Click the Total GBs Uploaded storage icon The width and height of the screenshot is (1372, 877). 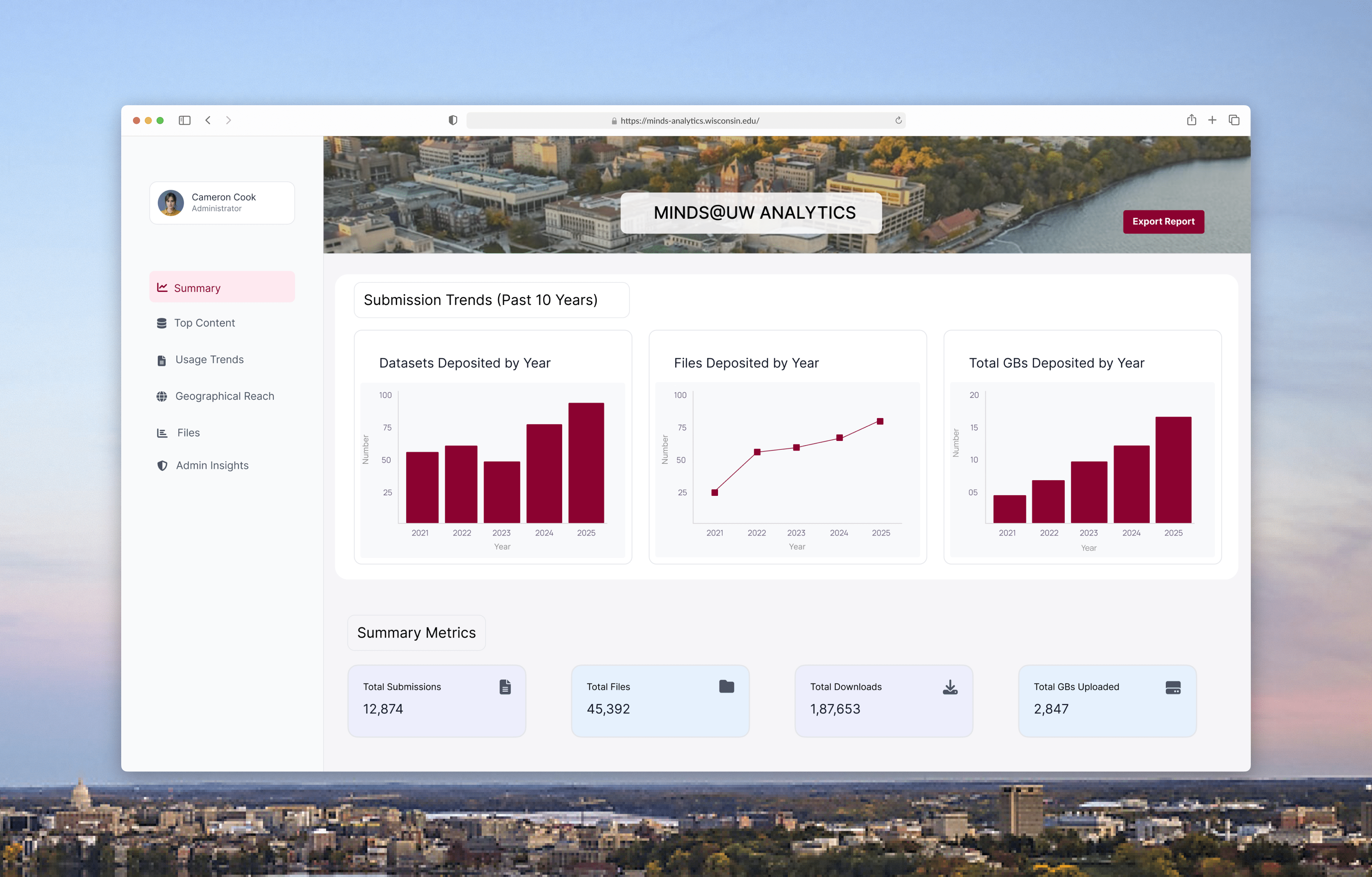pos(1173,687)
